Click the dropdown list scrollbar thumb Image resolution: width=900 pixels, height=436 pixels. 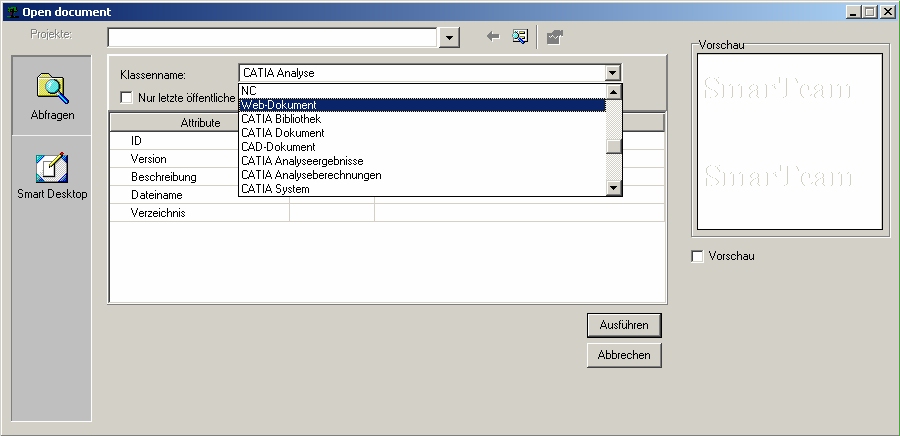pos(614,146)
